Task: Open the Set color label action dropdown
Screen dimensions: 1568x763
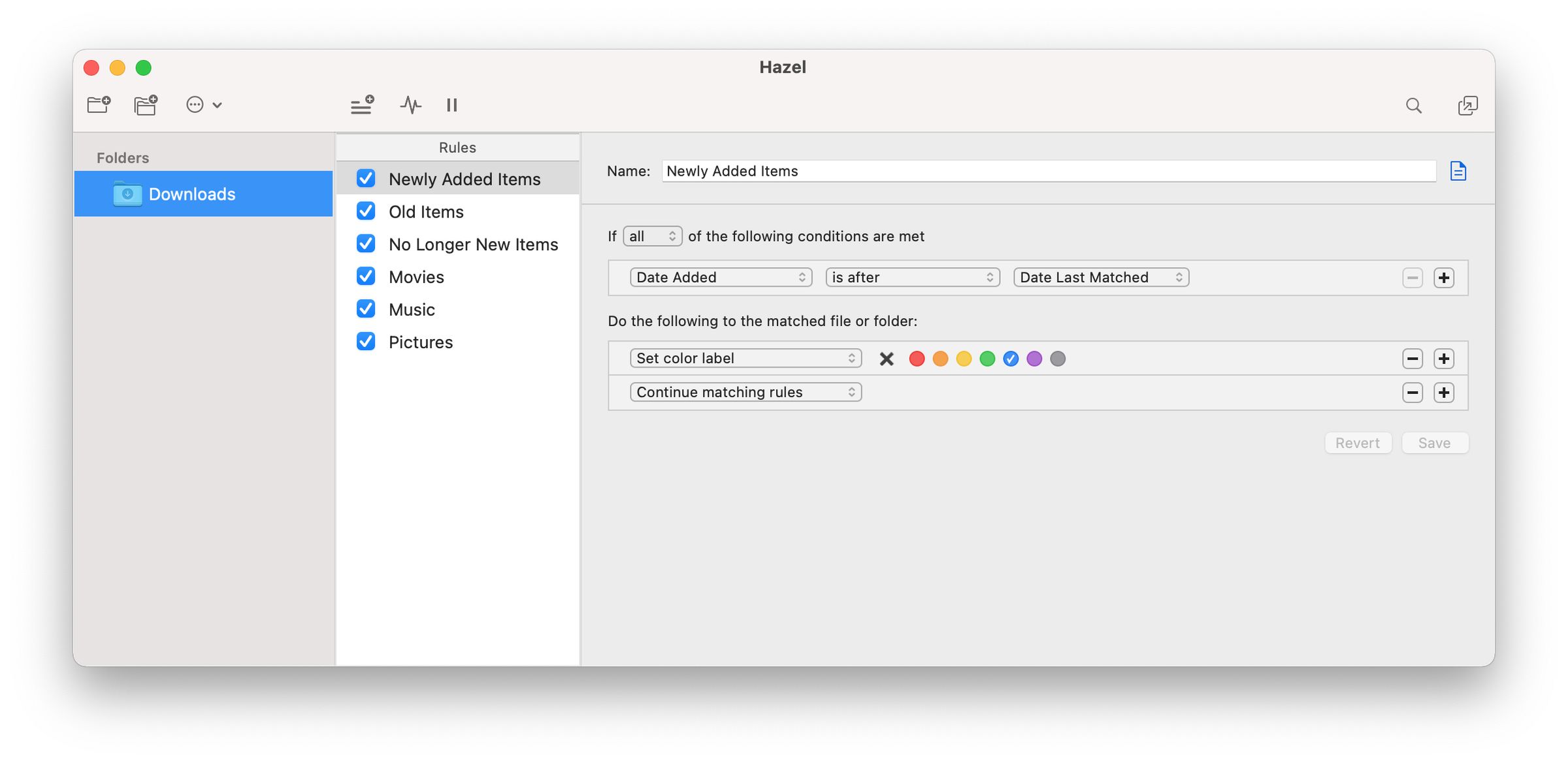Action: pyautogui.click(x=745, y=358)
